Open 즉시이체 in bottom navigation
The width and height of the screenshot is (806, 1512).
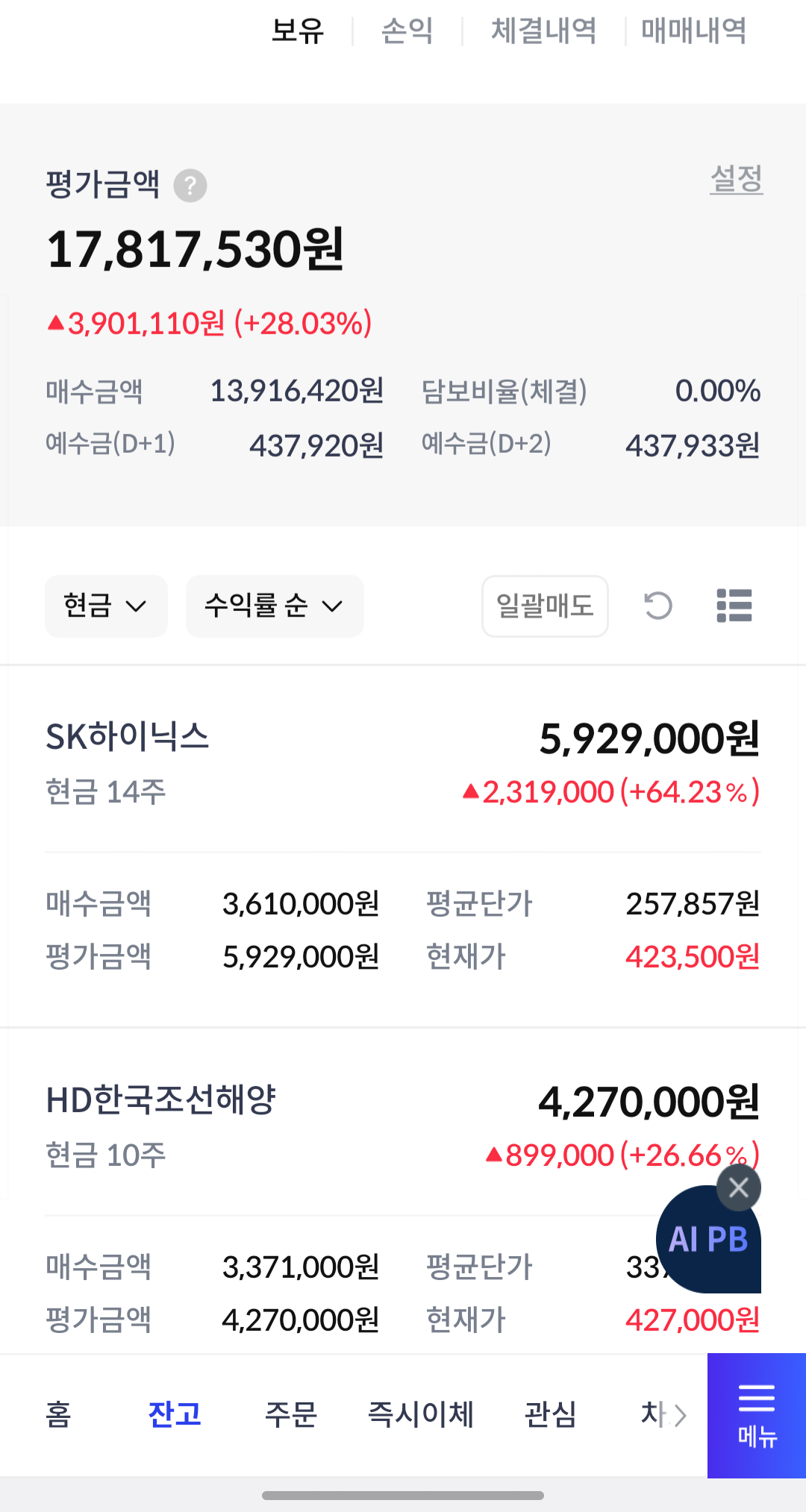pos(421,1414)
